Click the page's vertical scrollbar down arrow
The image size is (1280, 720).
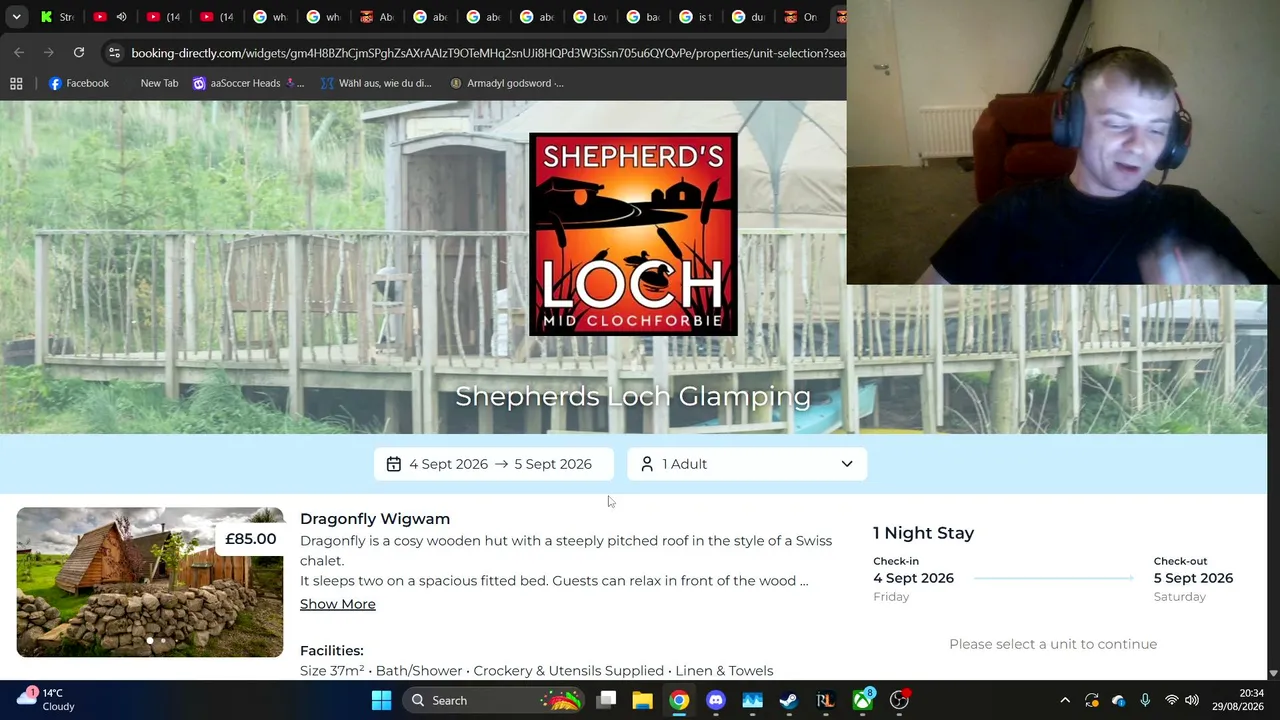tap(1273, 673)
